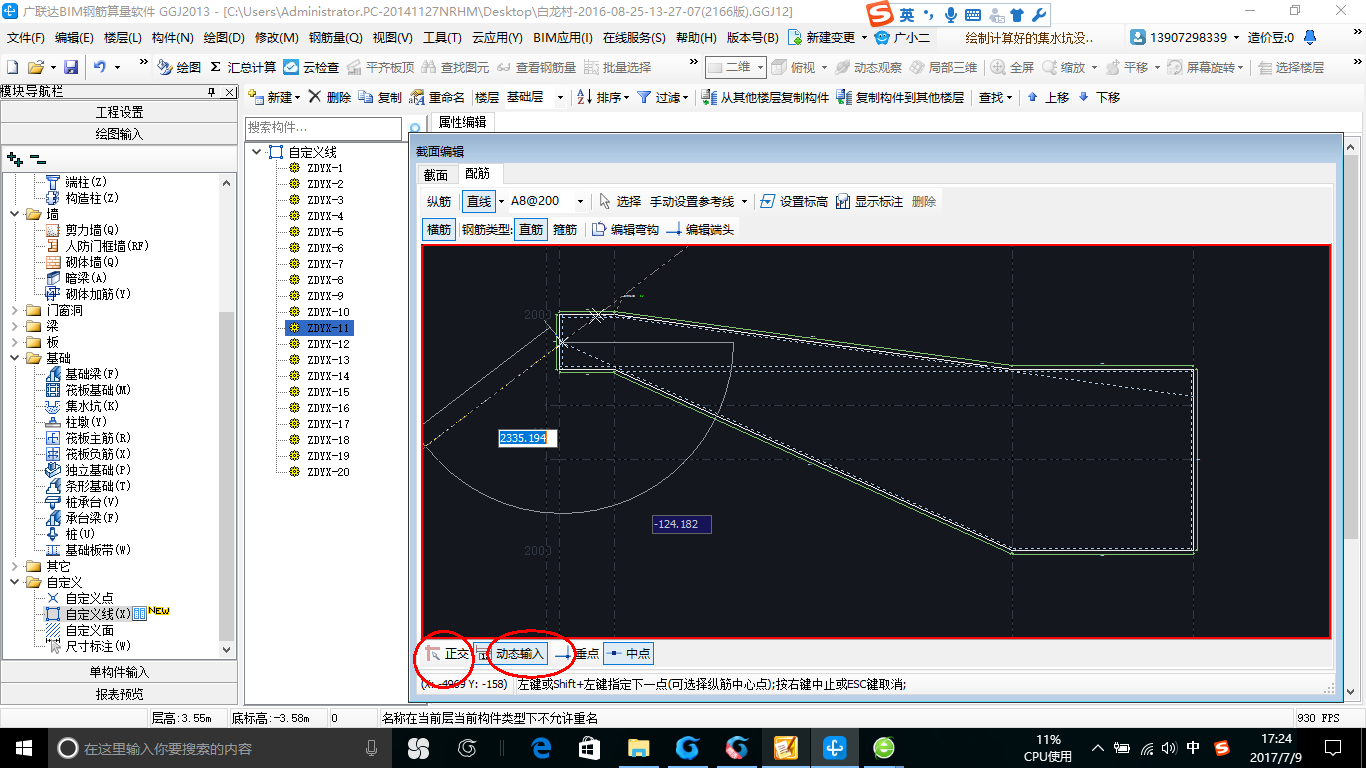Click 复制构件到其他楼层
Image resolution: width=1366 pixels, height=768 pixels.
tap(900, 97)
